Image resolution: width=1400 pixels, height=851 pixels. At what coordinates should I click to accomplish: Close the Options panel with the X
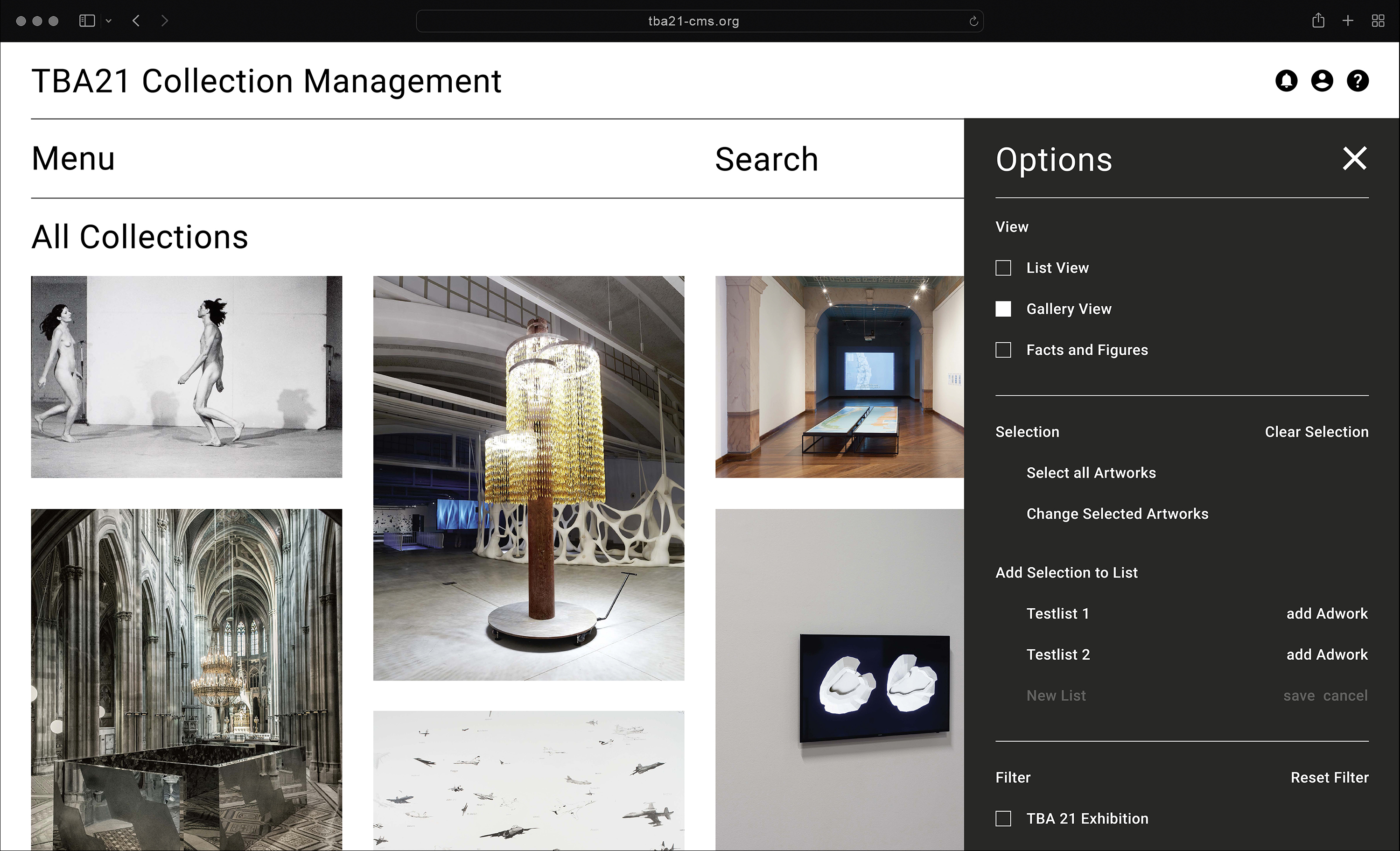1355,159
